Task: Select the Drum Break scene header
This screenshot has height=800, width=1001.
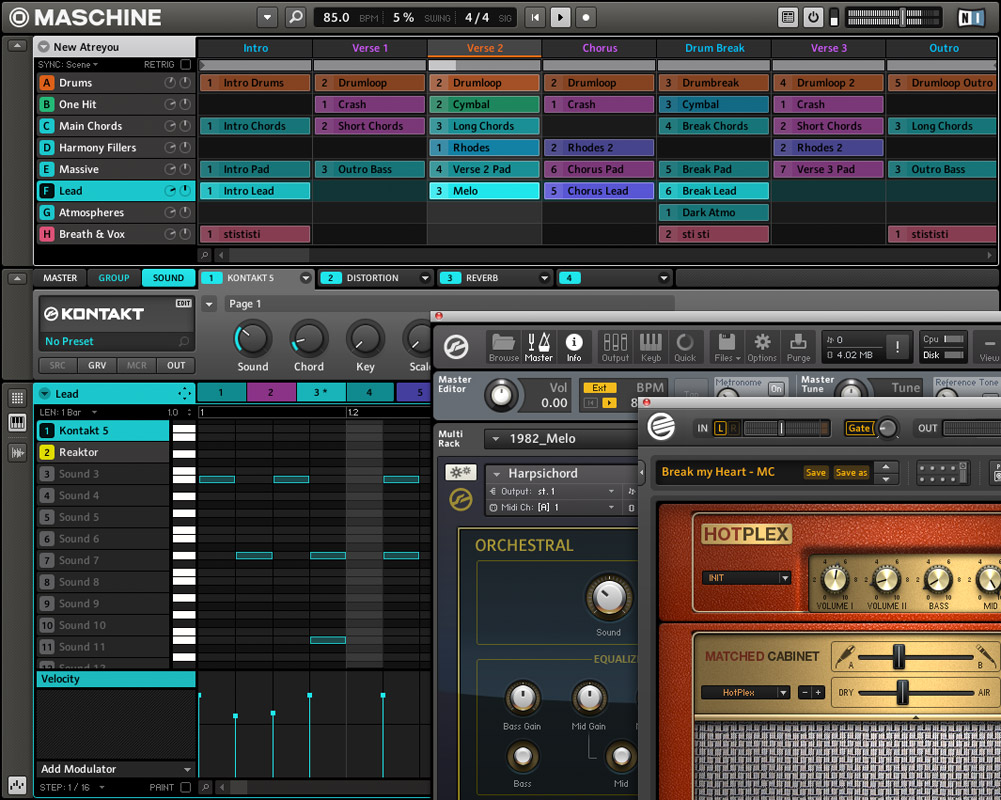Action: pos(714,48)
